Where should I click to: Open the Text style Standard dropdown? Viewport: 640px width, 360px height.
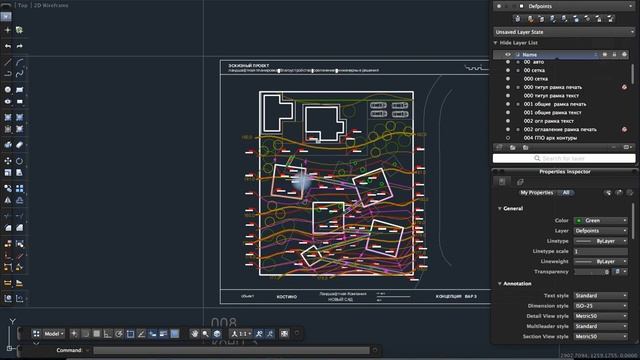(x=601, y=296)
